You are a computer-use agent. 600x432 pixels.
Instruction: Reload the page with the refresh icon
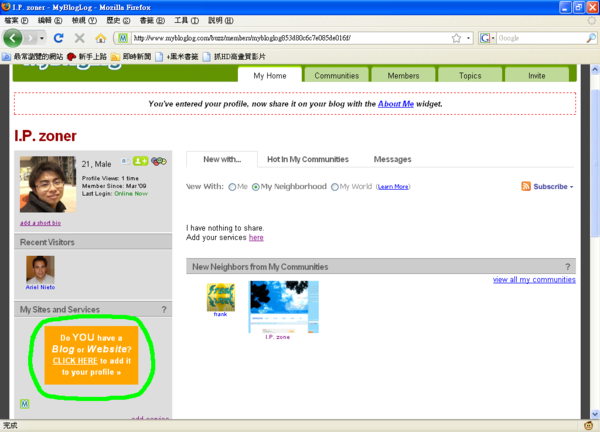58,38
